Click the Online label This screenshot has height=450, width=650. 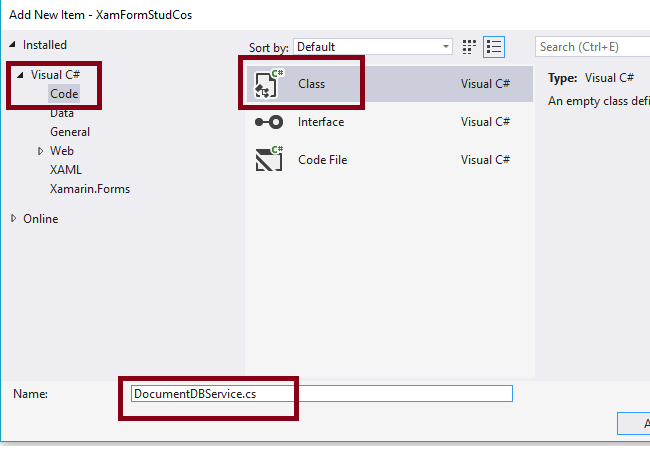(x=40, y=219)
